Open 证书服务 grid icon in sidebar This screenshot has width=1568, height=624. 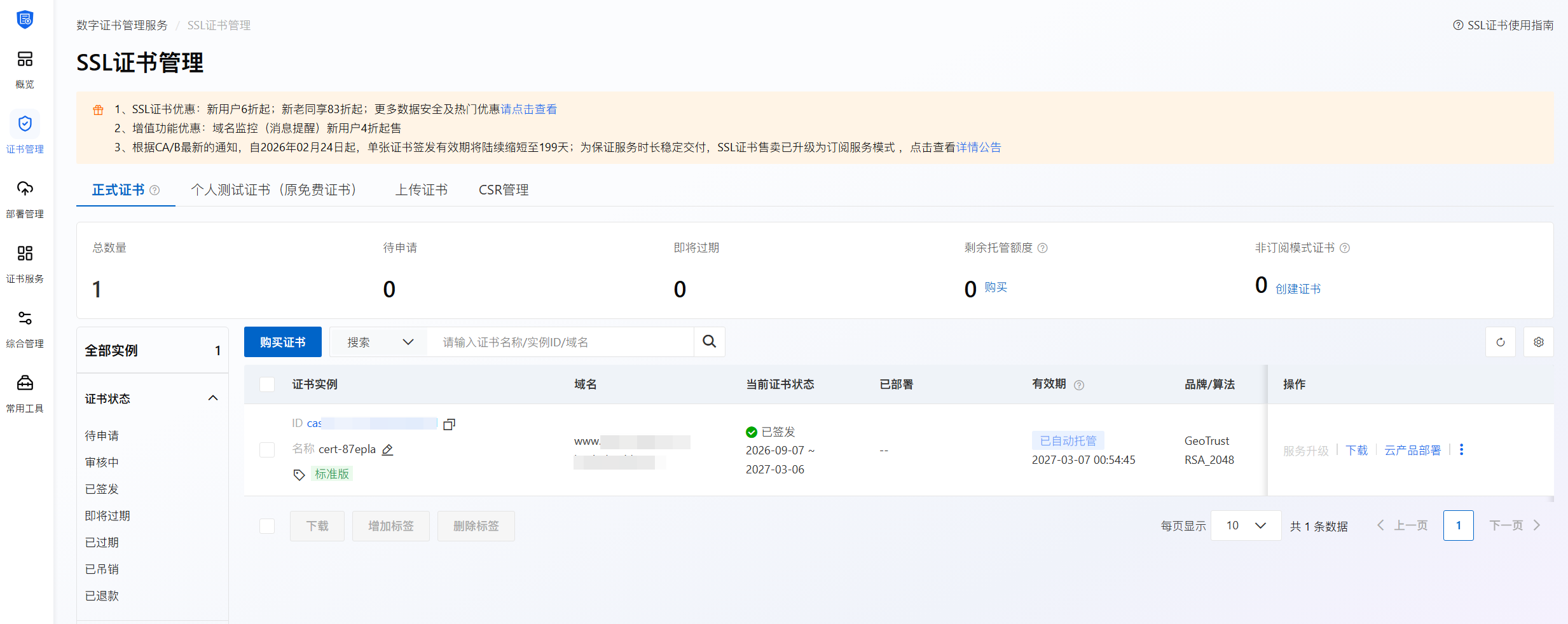(25, 254)
